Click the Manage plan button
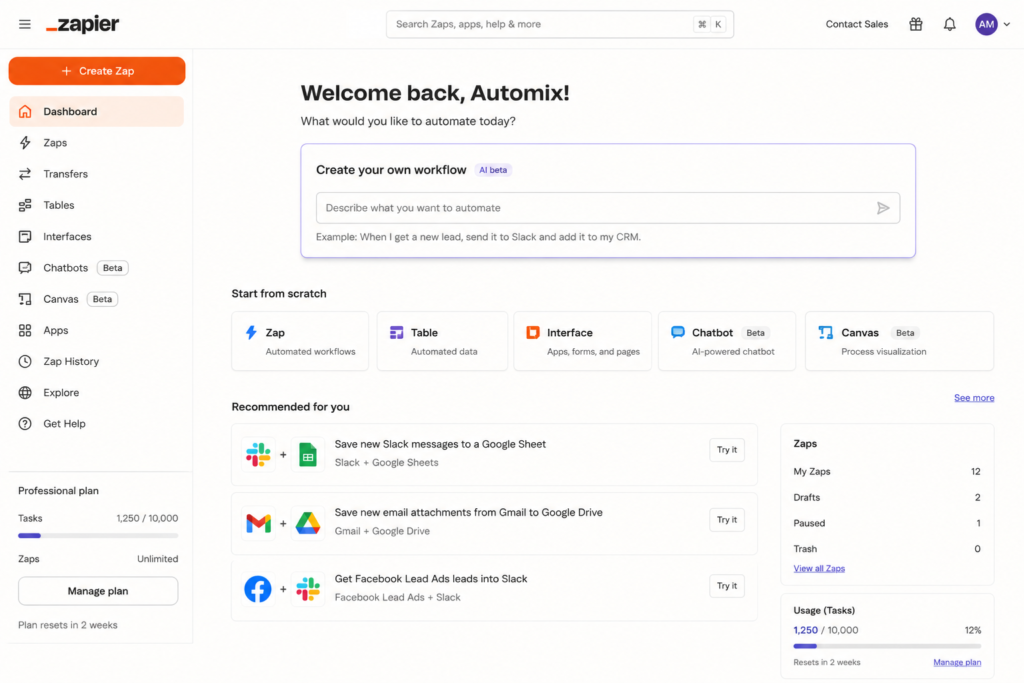The height and width of the screenshot is (683, 1024). 98,591
